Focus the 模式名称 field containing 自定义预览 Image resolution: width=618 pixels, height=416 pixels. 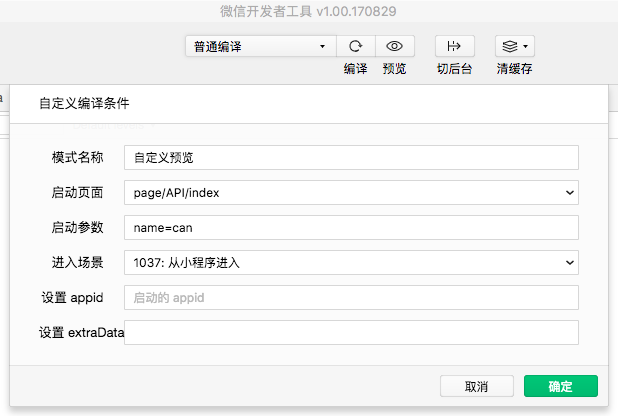pyautogui.click(x=351, y=157)
